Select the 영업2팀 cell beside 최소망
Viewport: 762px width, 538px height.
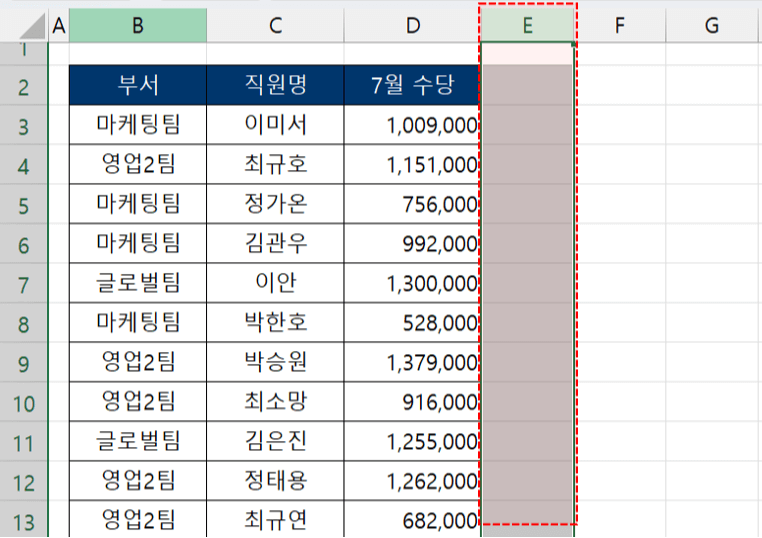(x=138, y=402)
